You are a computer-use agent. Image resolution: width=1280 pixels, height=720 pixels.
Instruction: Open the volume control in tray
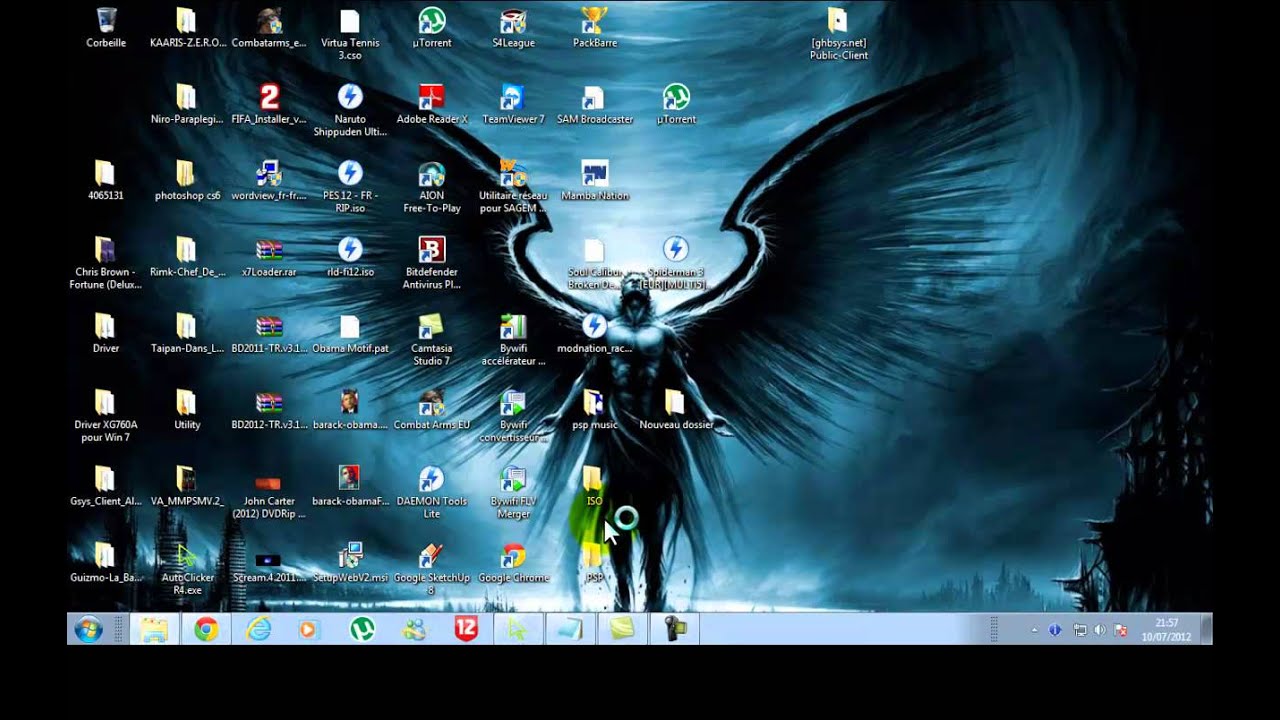click(x=1099, y=631)
